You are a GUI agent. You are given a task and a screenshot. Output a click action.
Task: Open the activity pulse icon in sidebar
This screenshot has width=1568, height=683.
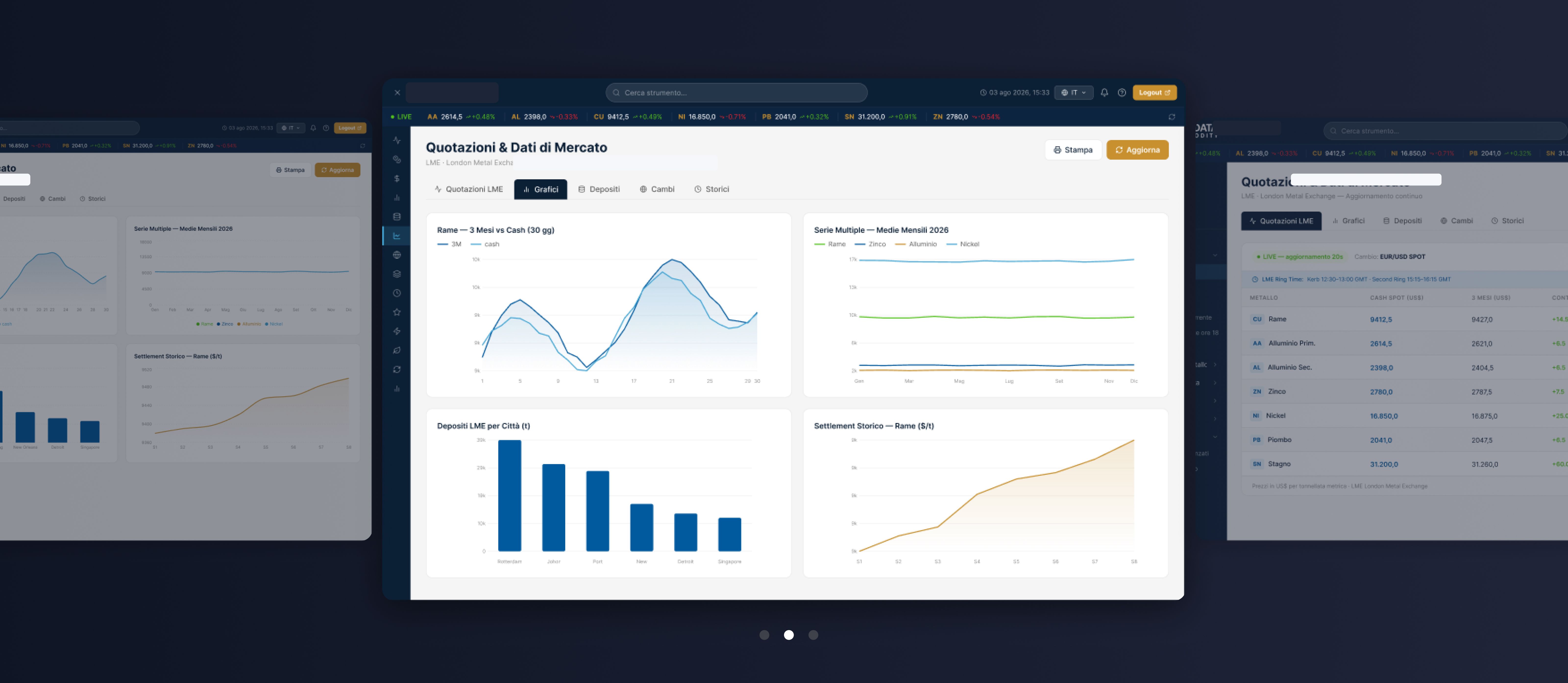coord(397,140)
